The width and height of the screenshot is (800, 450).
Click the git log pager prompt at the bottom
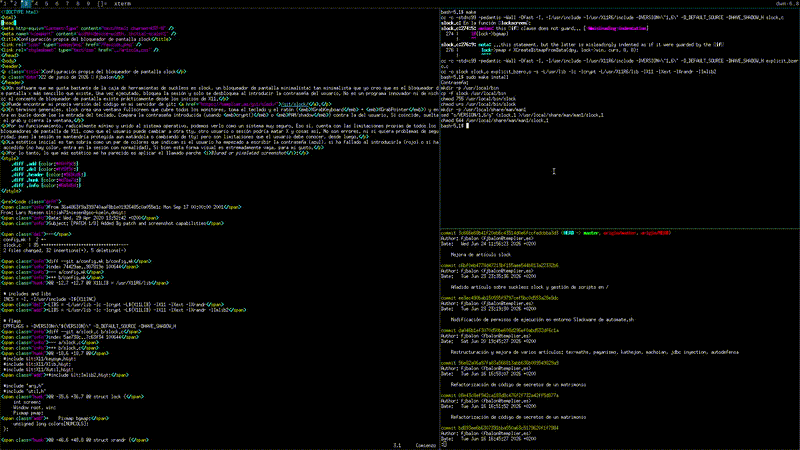tap(444, 444)
